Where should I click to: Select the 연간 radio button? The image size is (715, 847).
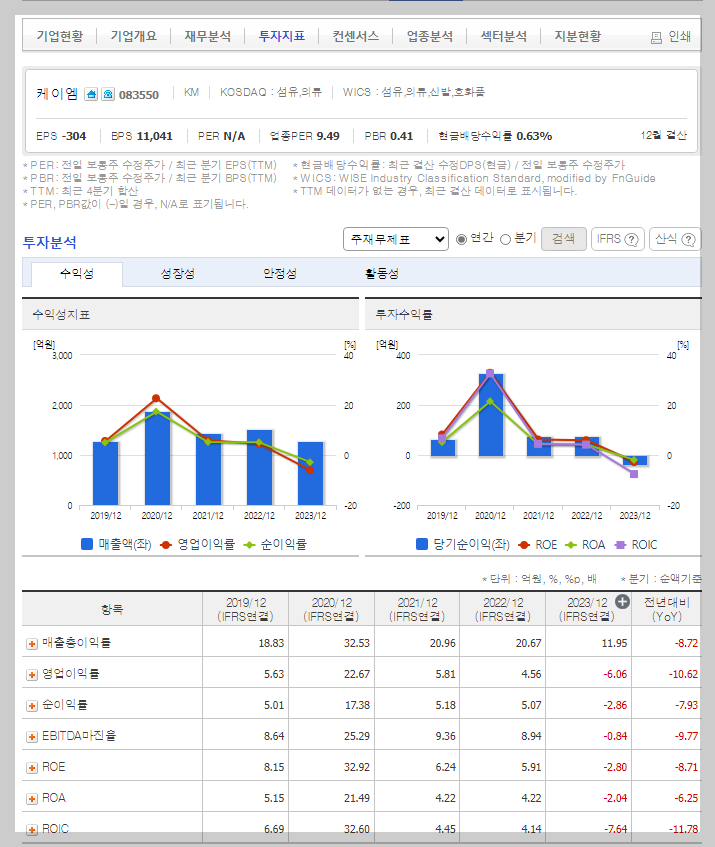[x=461, y=239]
